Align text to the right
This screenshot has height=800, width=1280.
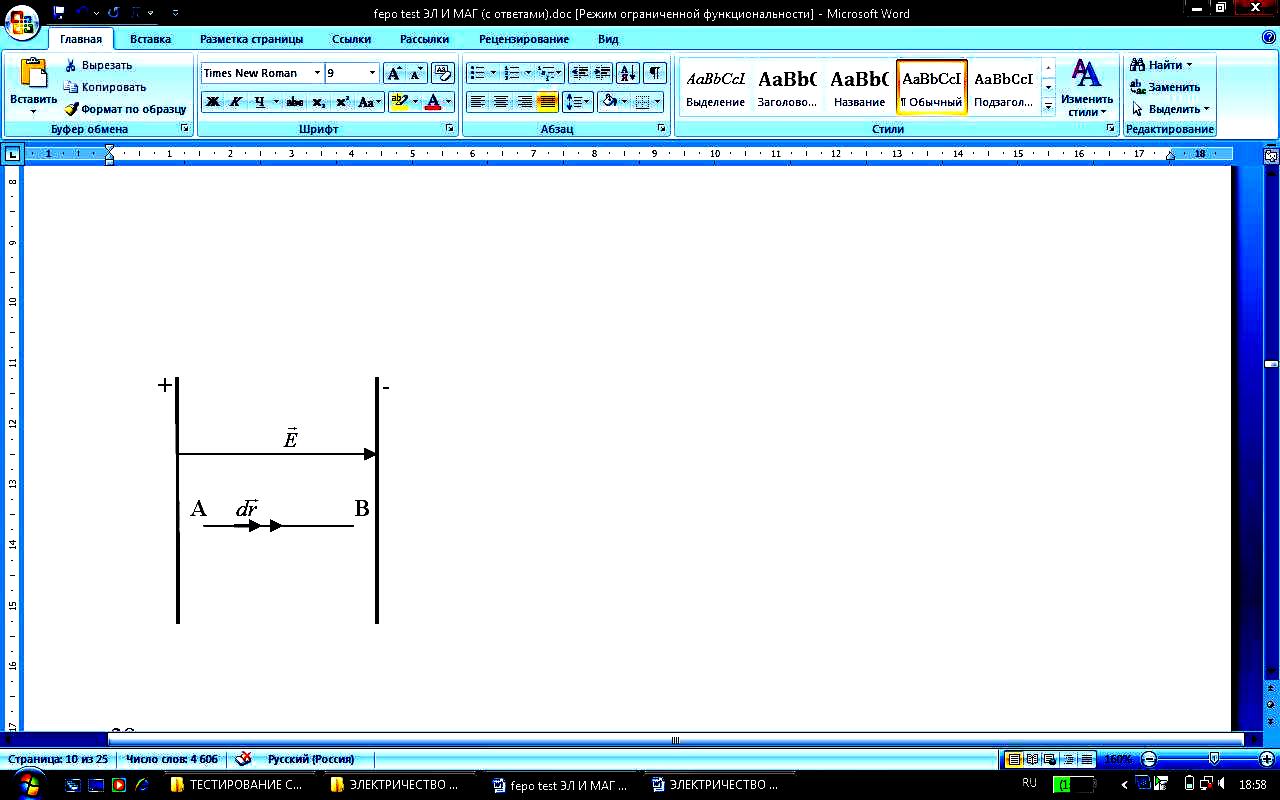point(524,102)
